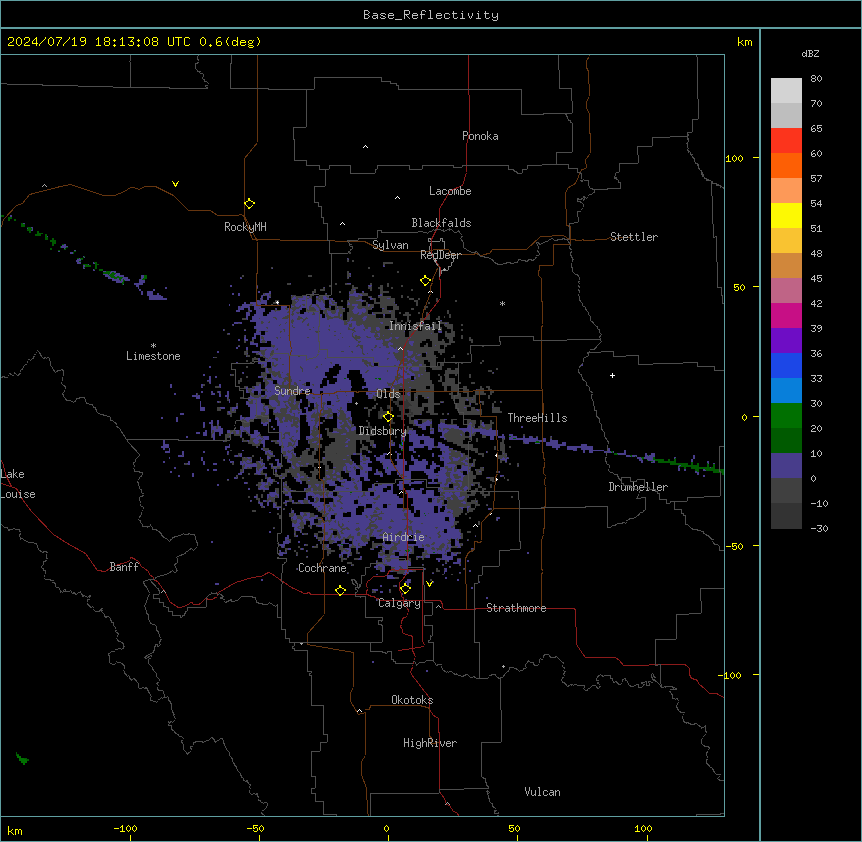The image size is (862, 842).
Task: Click the Innisfail city label
Action: coord(416,326)
